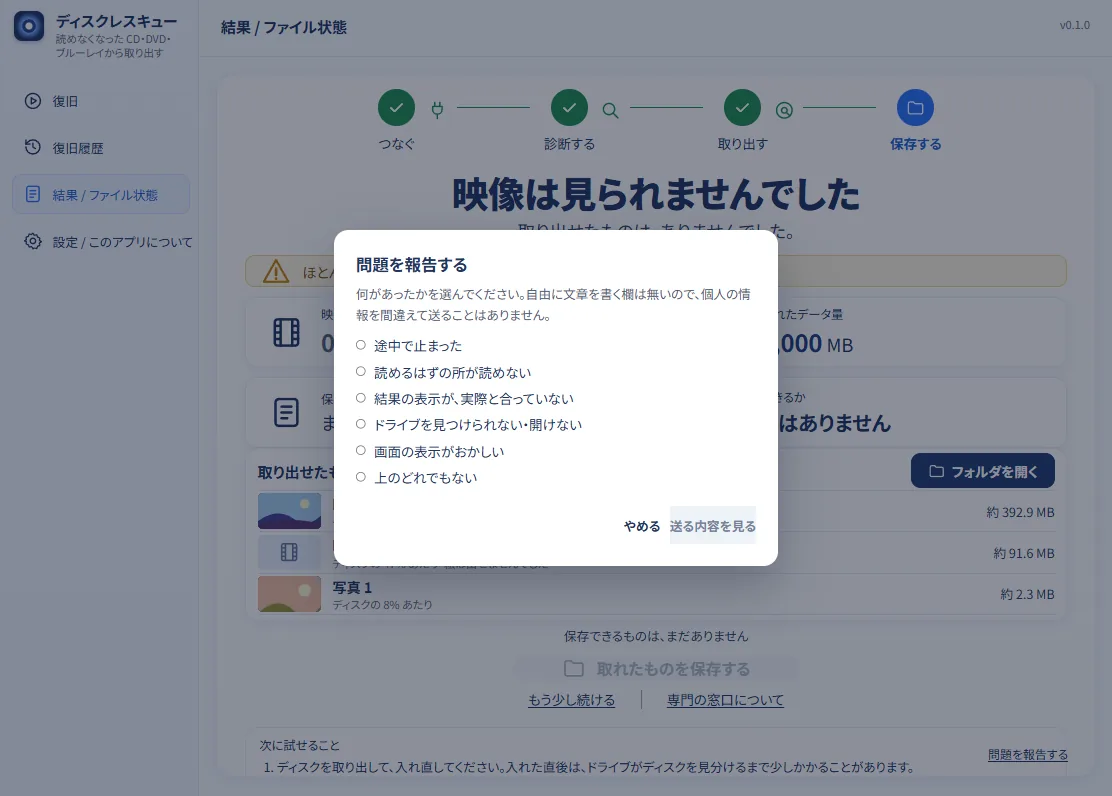
Task: Click the つなぐ step label
Action: (x=396, y=144)
